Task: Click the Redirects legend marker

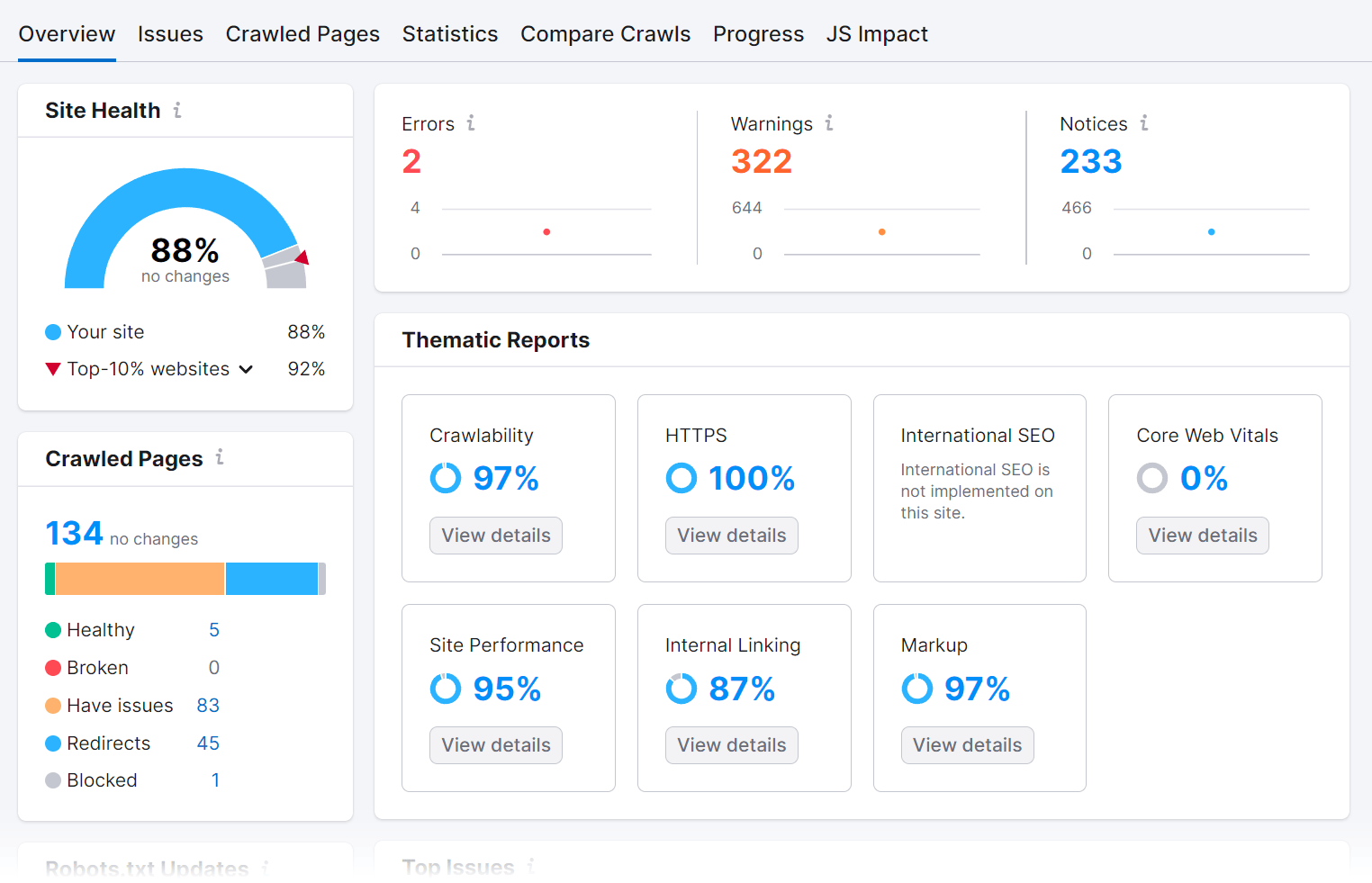Action: pos(52,743)
